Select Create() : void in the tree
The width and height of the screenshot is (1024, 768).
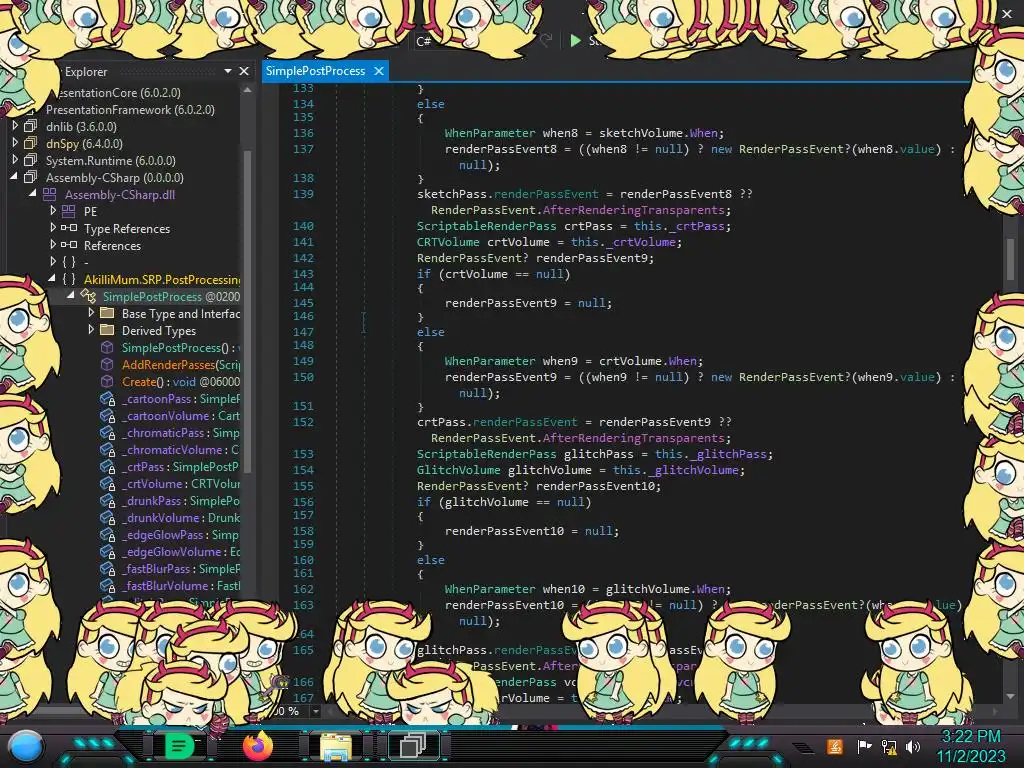point(181,381)
